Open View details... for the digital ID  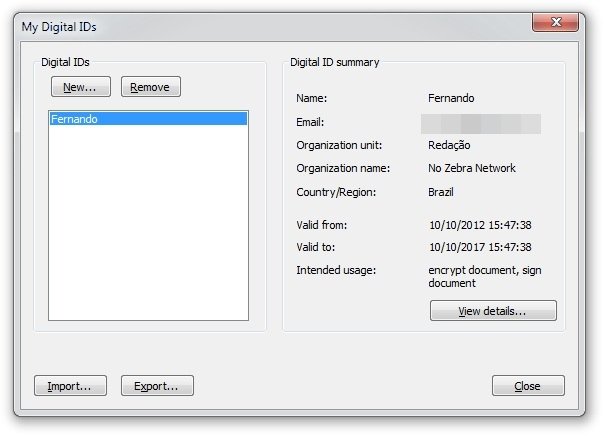(x=493, y=310)
